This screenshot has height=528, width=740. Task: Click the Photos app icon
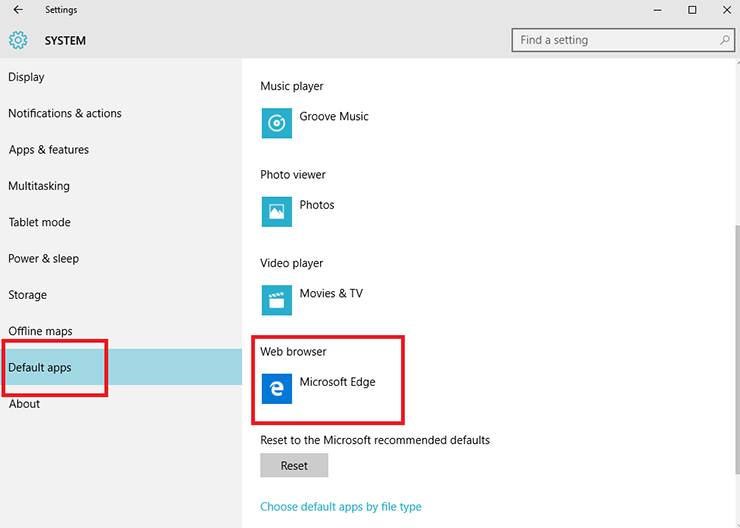point(277,212)
